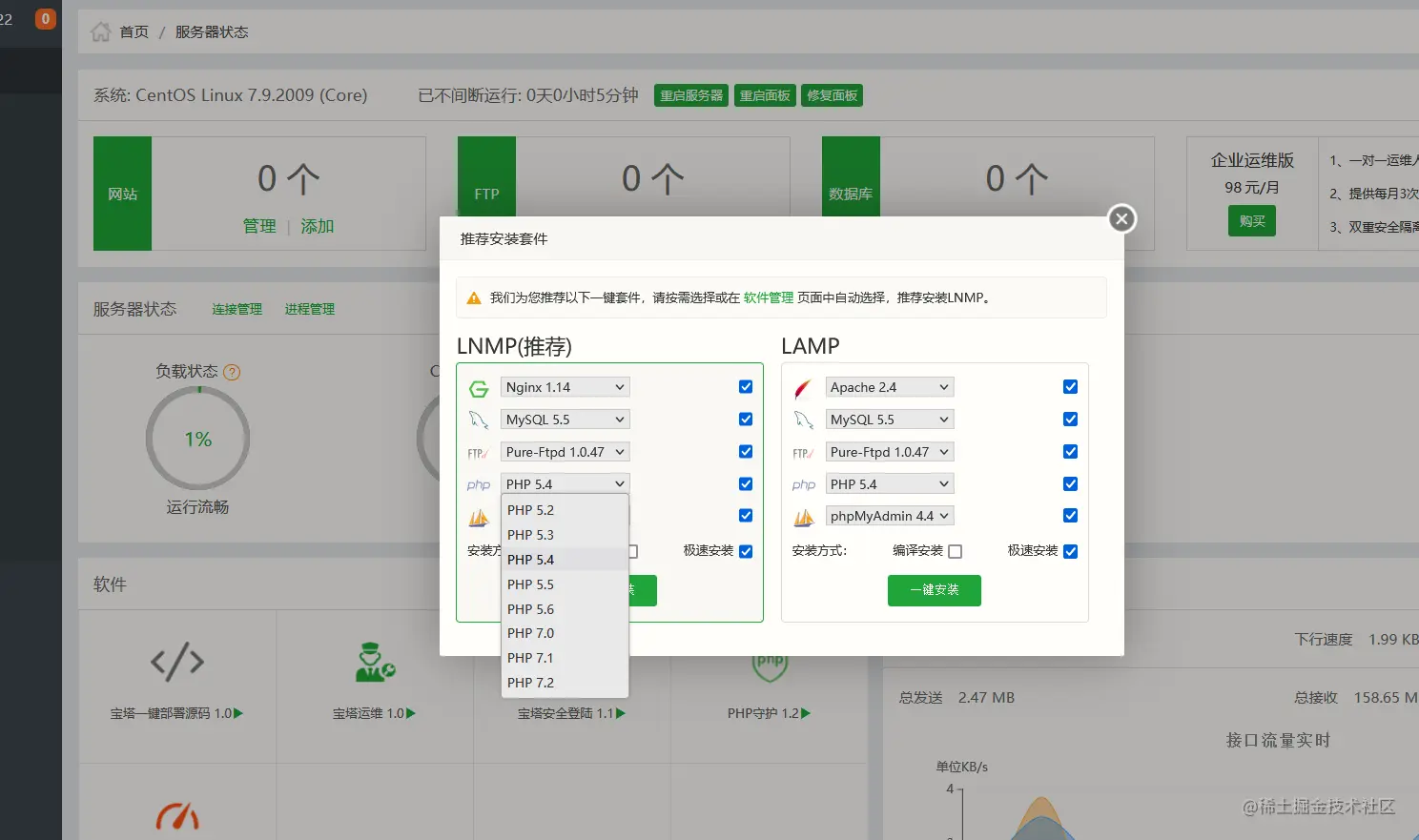Viewport: 1419px width, 840px height.
Task: Uncheck the Pure-Ftpd checkbox in LNMP
Action: (x=746, y=452)
